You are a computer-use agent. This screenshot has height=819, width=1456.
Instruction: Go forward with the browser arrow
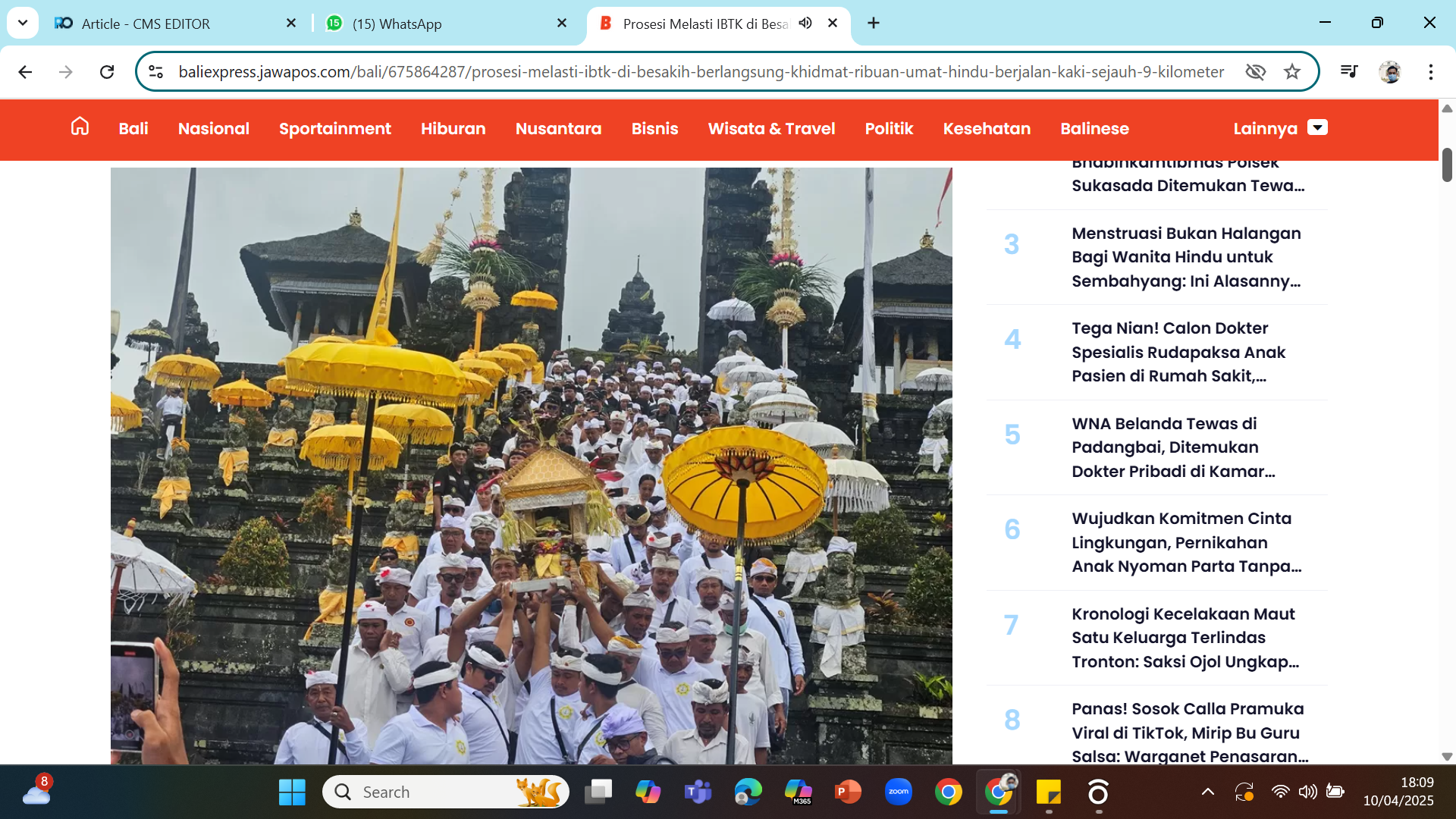click(66, 72)
